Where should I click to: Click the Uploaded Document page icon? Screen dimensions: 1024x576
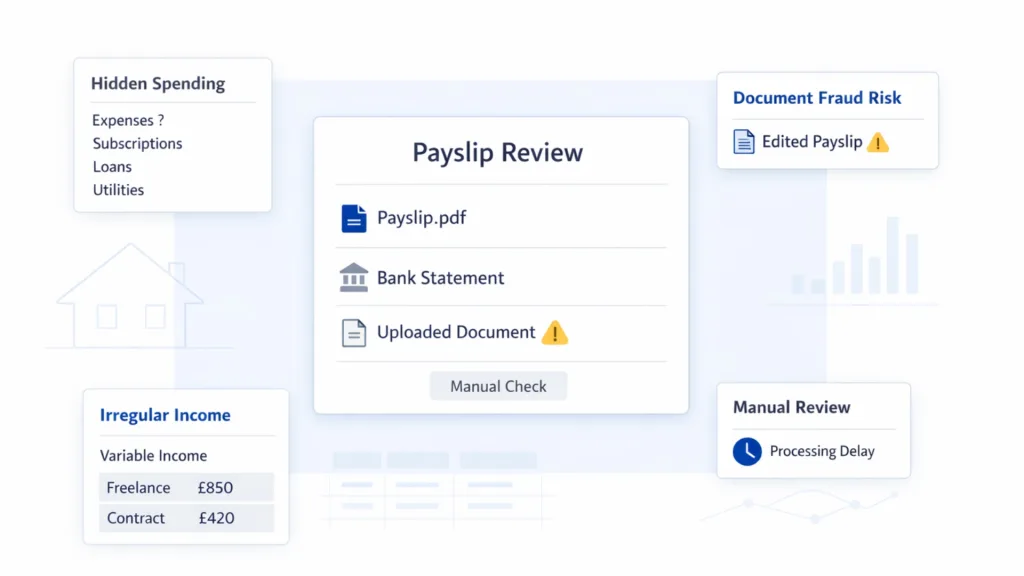coord(354,333)
